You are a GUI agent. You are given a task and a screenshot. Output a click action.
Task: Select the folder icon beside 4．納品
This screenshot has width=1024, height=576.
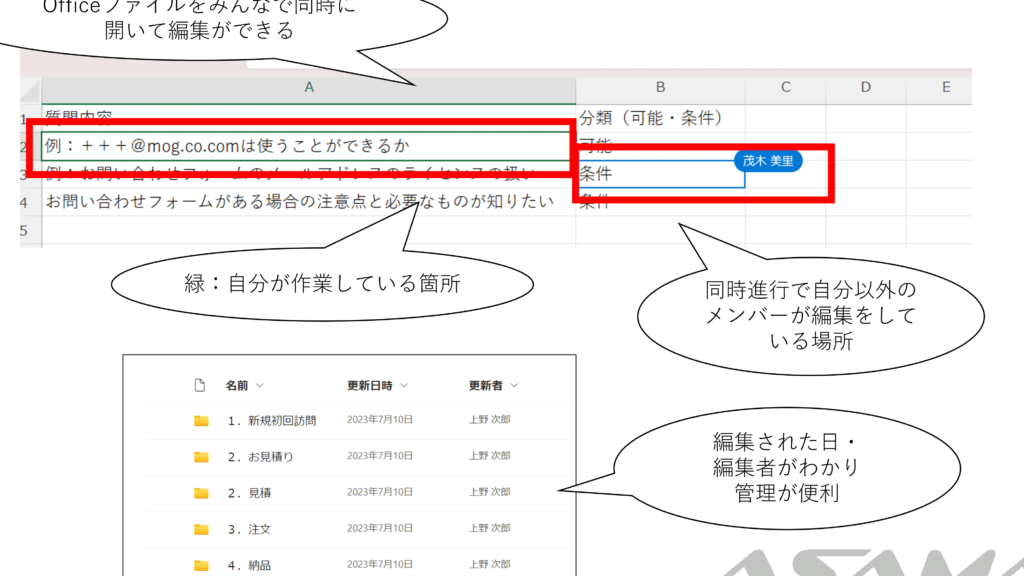(201, 565)
